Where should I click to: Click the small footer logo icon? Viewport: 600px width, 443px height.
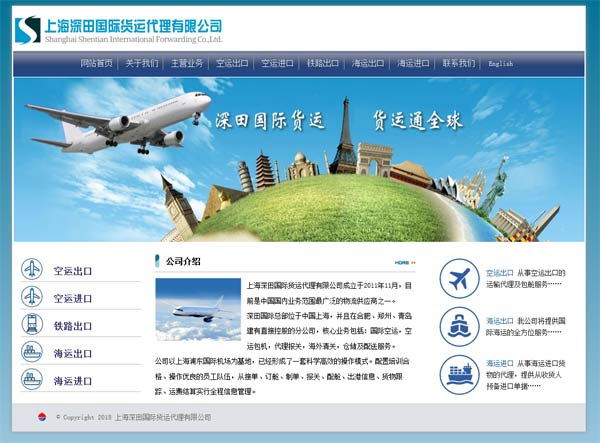(x=42, y=417)
